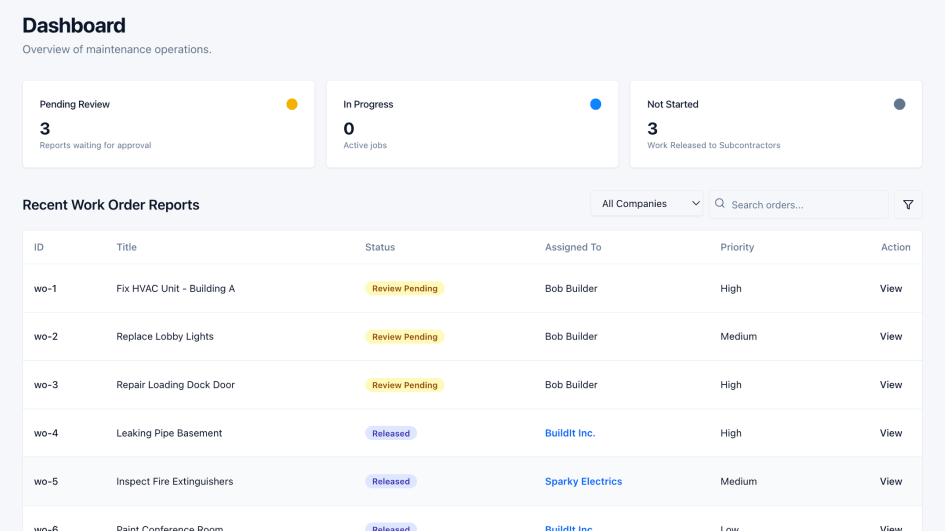Click the 'Active jobs' caption
The width and height of the screenshot is (945, 531).
pyautogui.click(x=365, y=145)
